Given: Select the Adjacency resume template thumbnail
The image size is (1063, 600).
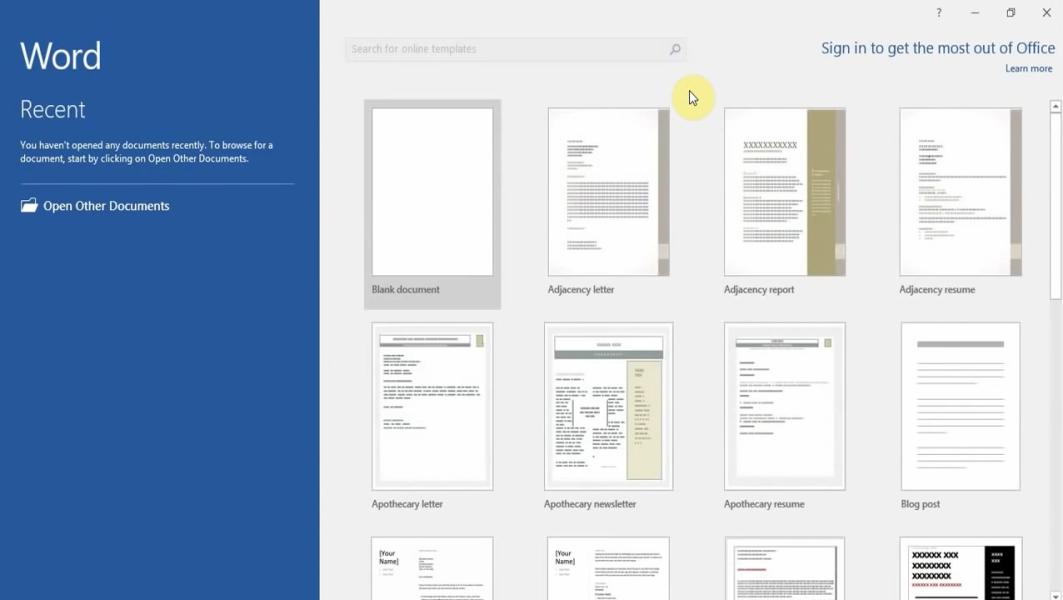Looking at the screenshot, I should coord(961,192).
